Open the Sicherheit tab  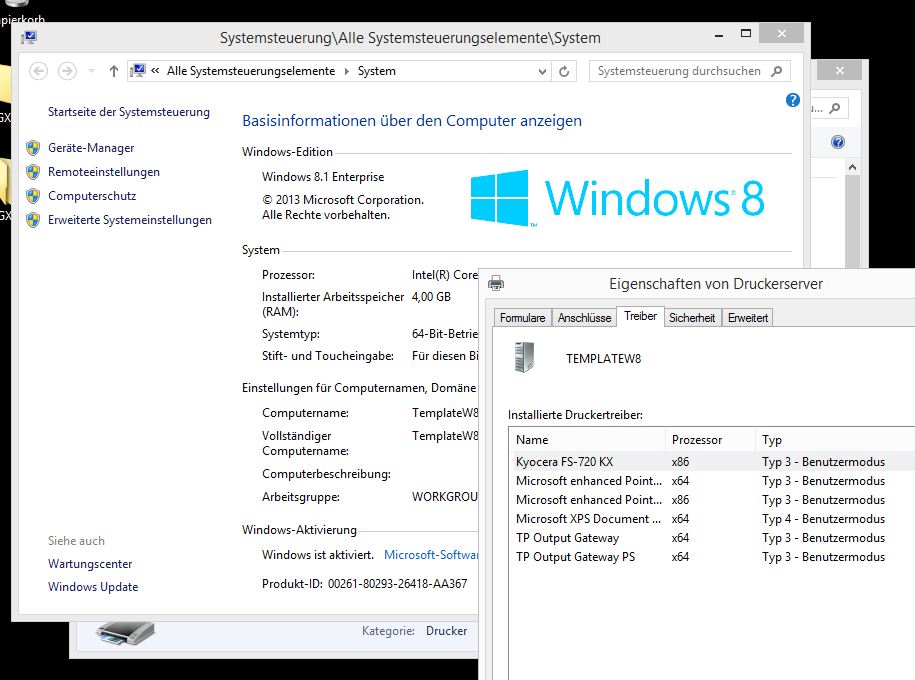pos(692,318)
